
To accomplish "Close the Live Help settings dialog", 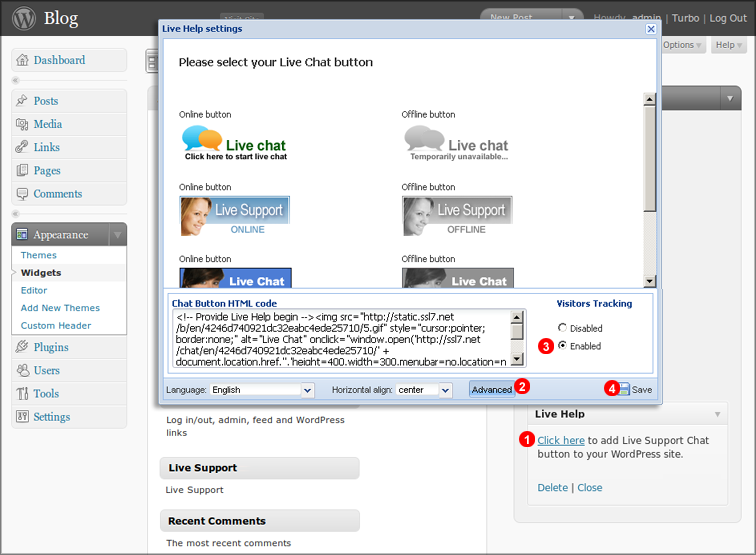I will (x=650, y=29).
